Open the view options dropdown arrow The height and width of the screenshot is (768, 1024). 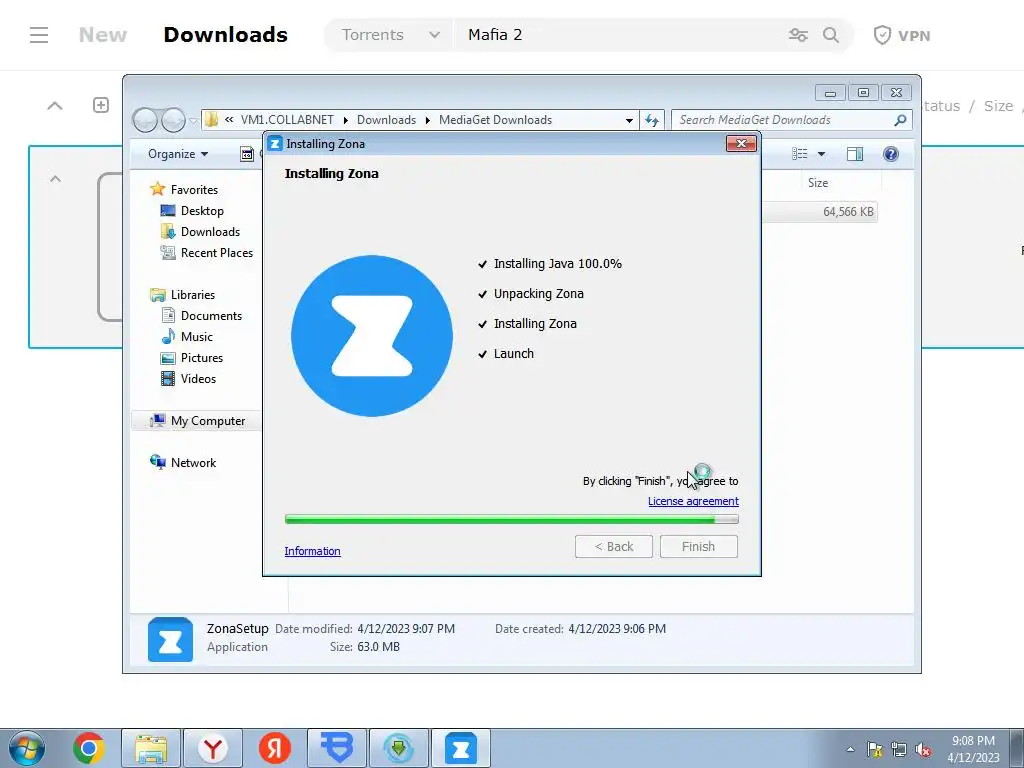pyautogui.click(x=822, y=154)
